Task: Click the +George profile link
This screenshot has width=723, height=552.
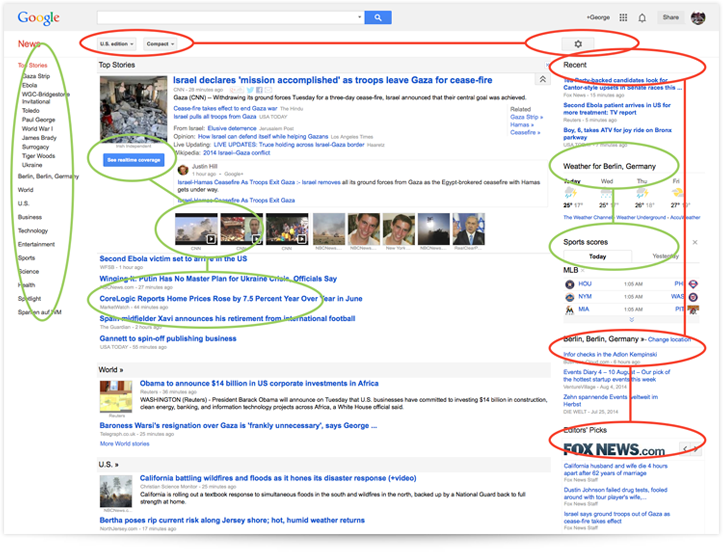Action: click(x=598, y=18)
